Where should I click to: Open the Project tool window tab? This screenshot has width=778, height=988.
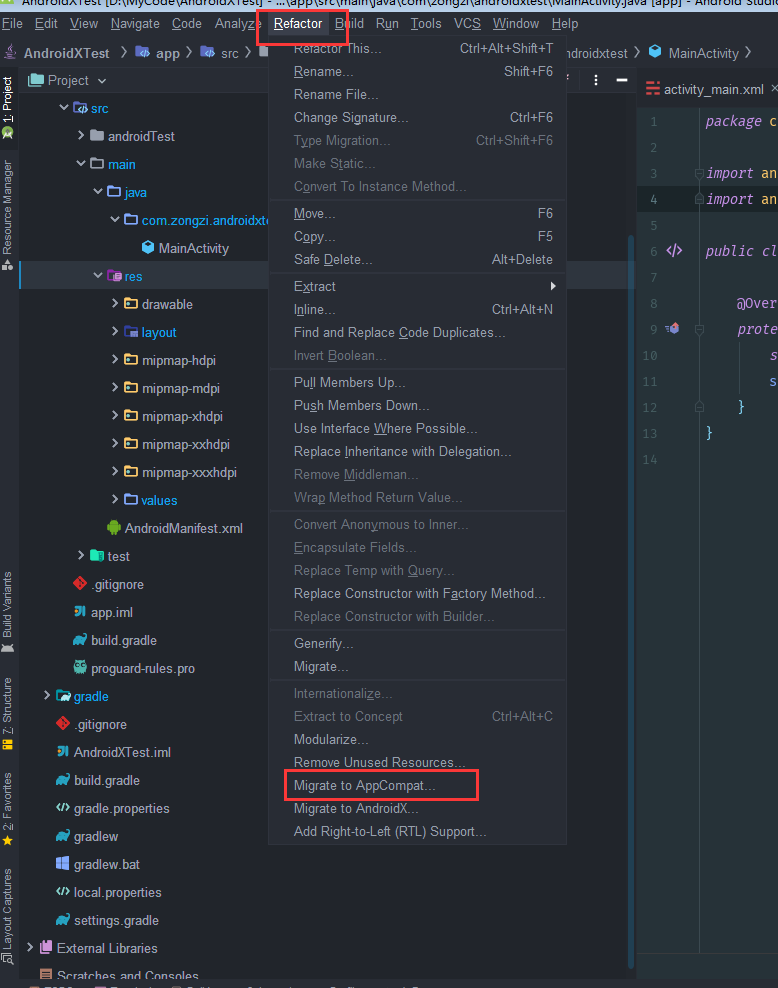(x=8, y=107)
